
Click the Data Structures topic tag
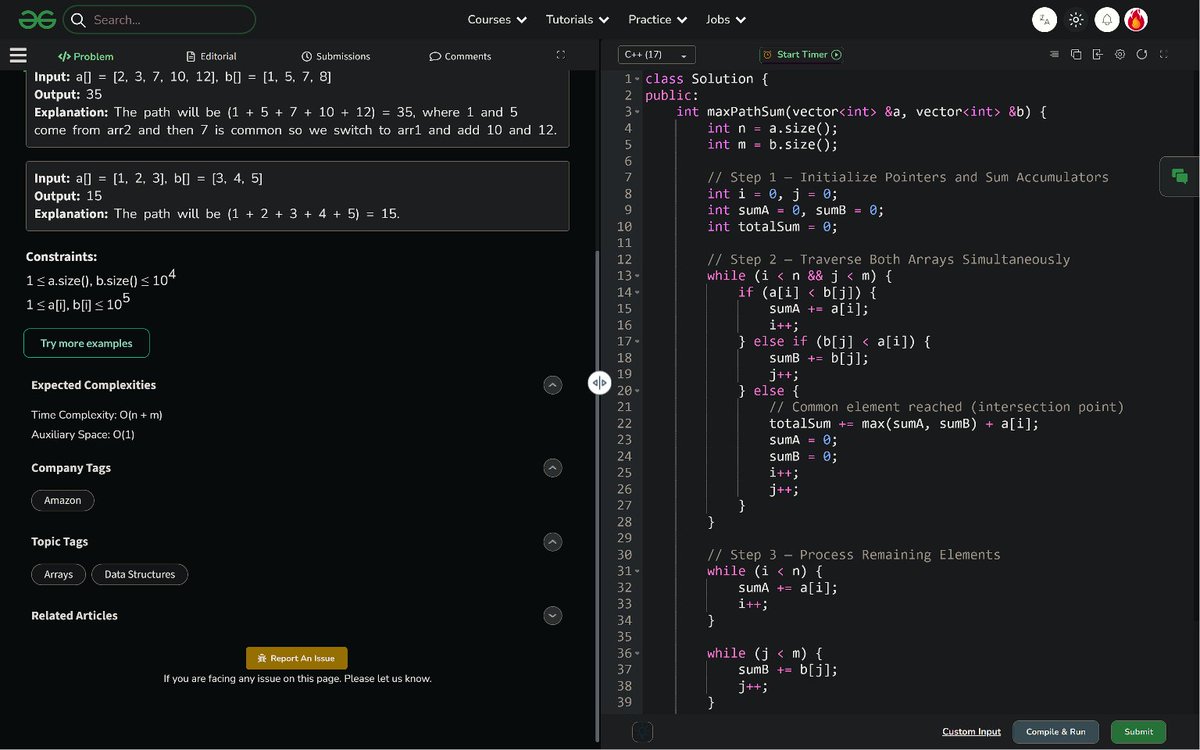point(140,574)
